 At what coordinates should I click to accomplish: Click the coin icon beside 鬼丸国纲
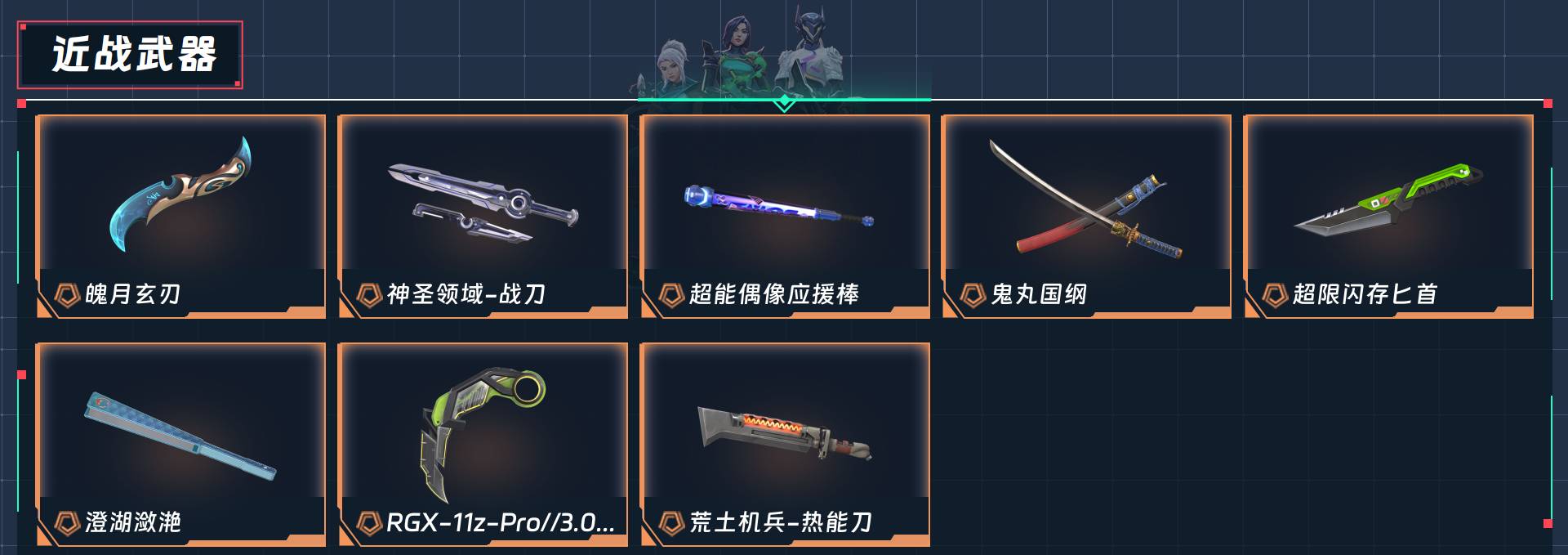pos(973,294)
